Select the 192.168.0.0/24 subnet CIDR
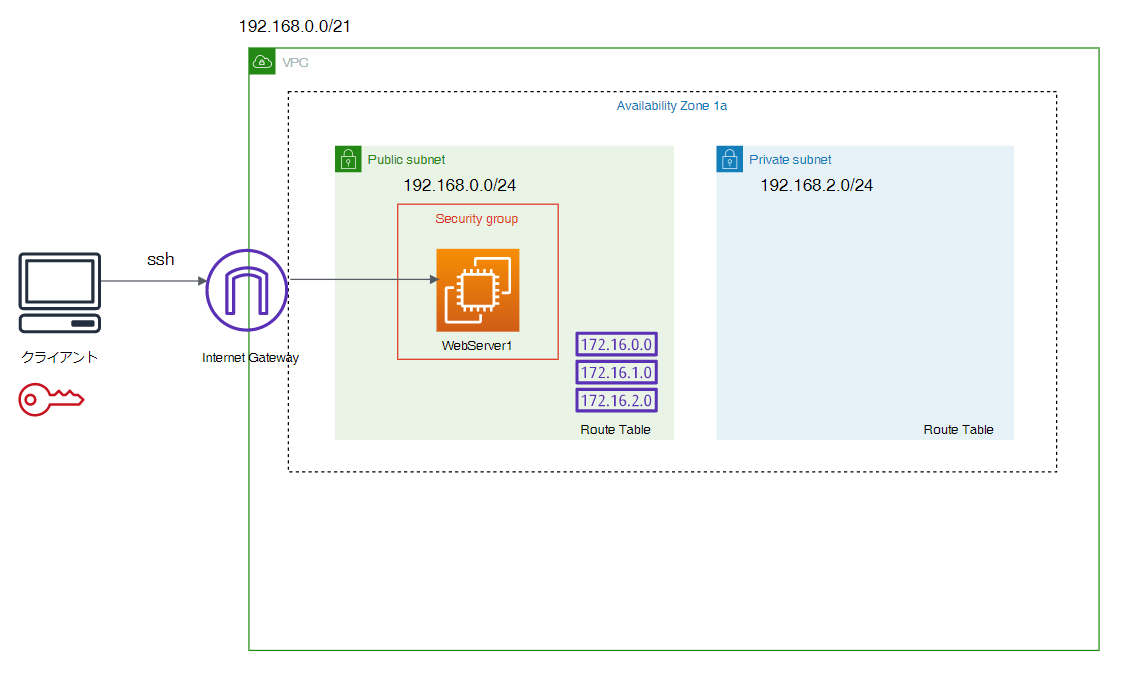The image size is (1140, 687). 459,185
